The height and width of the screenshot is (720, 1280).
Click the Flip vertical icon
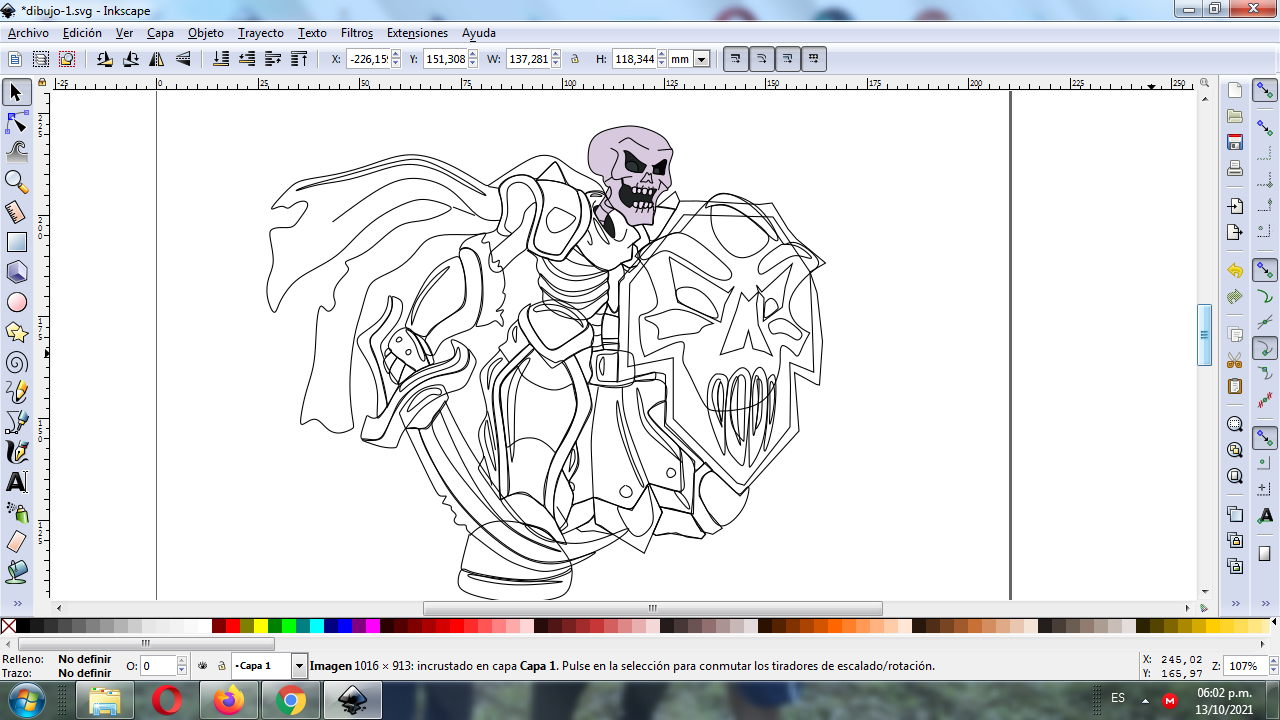[183, 59]
